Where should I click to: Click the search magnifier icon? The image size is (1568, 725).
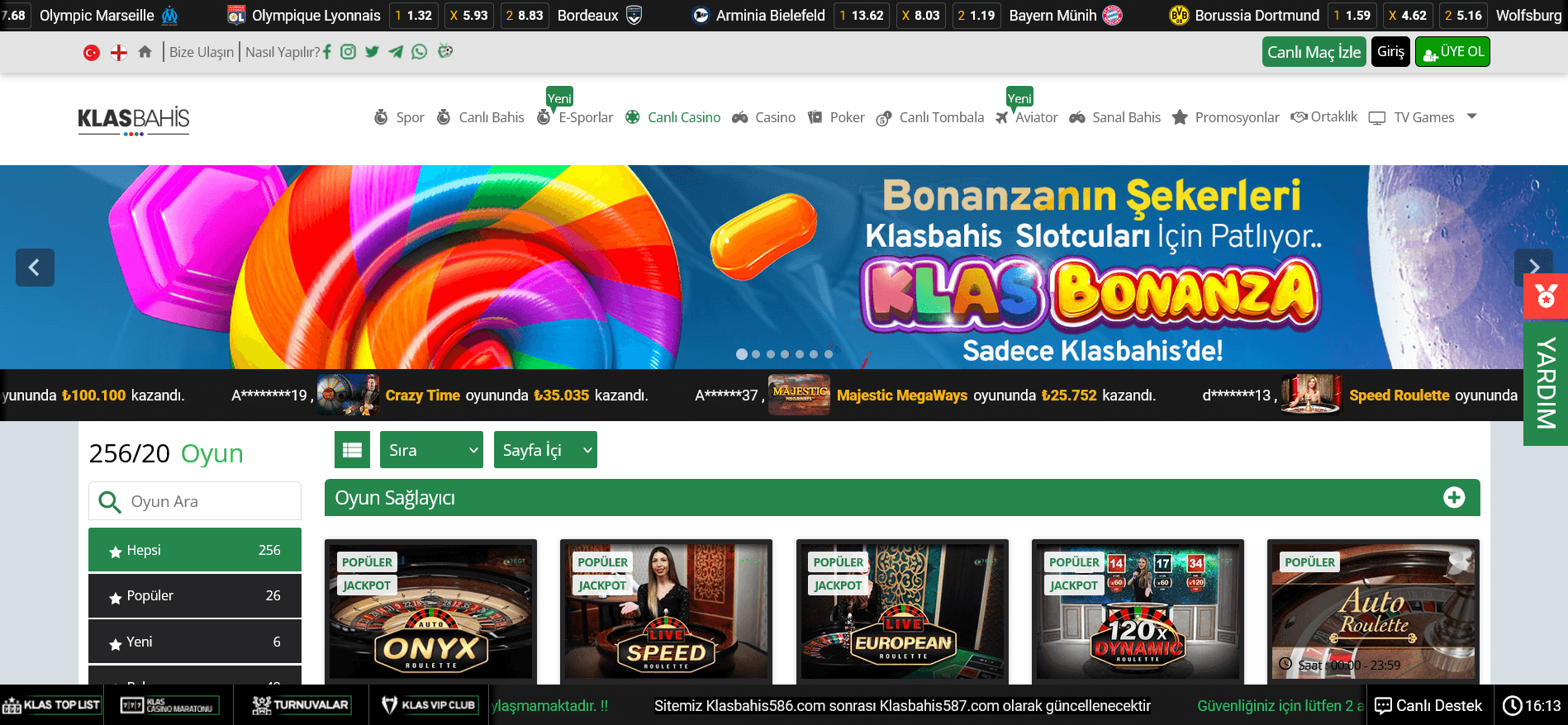109,501
